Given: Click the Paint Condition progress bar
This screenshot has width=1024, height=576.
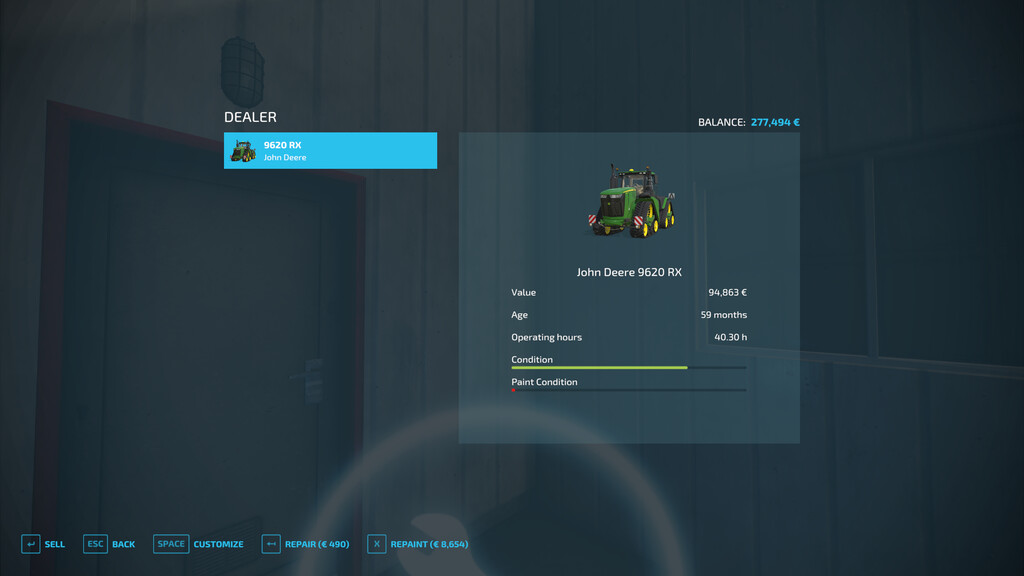Looking at the screenshot, I should pyautogui.click(x=628, y=390).
